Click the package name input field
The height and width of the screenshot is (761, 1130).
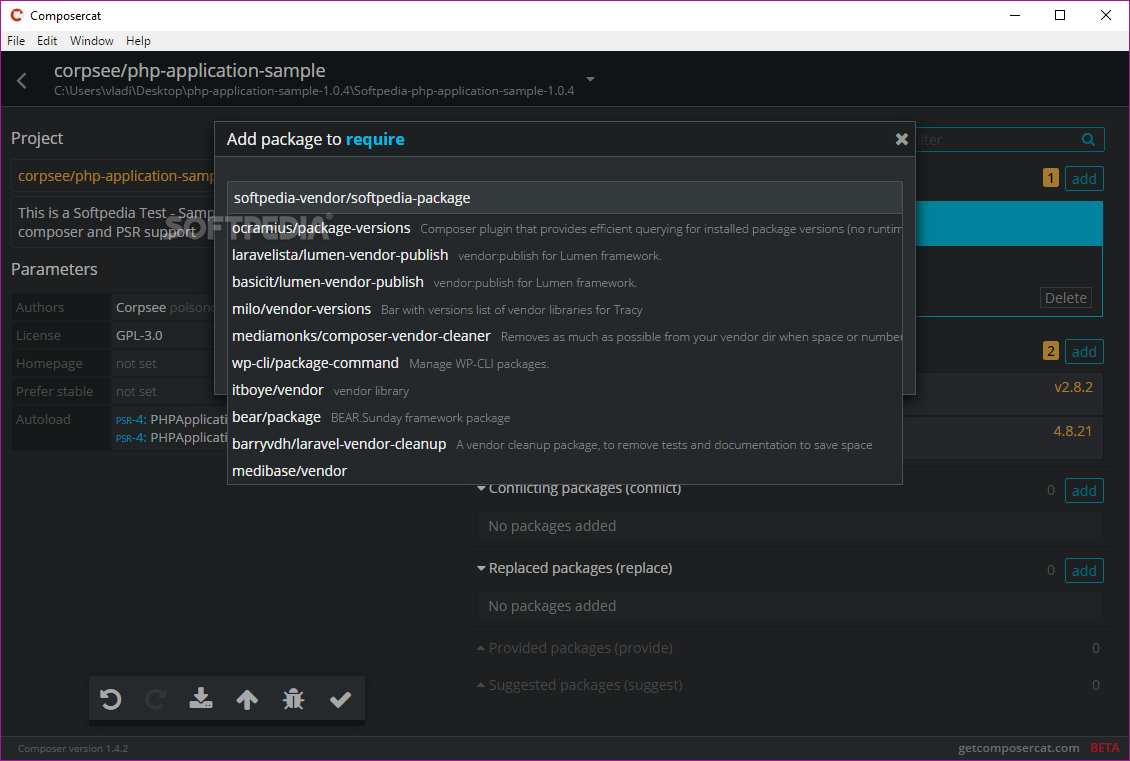565,197
